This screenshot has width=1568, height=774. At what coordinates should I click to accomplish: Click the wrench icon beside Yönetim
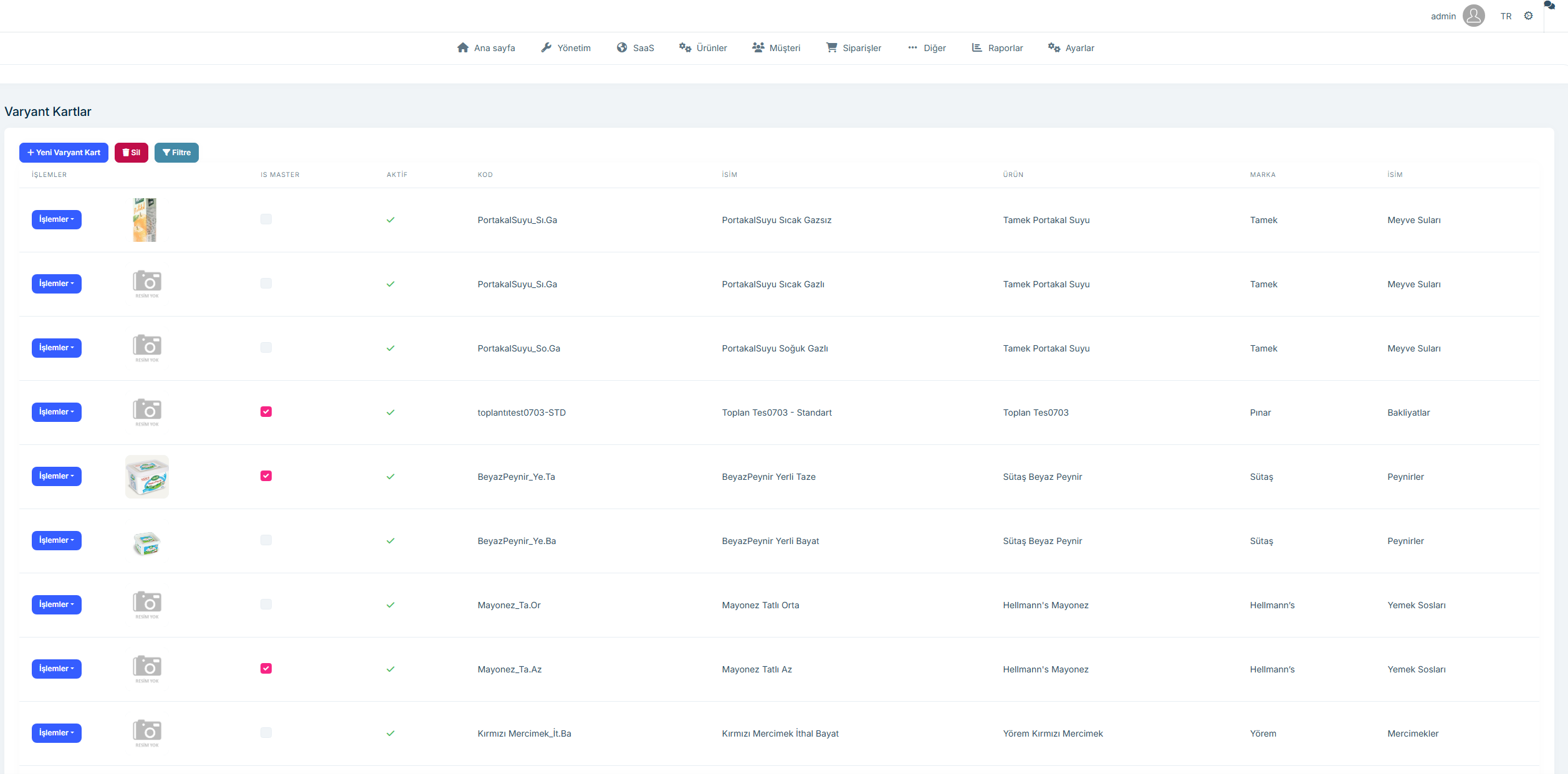point(546,47)
